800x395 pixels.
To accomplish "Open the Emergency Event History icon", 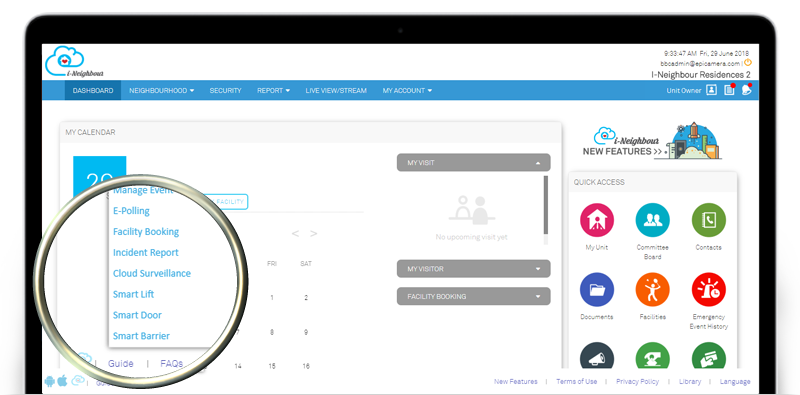I will [708, 289].
